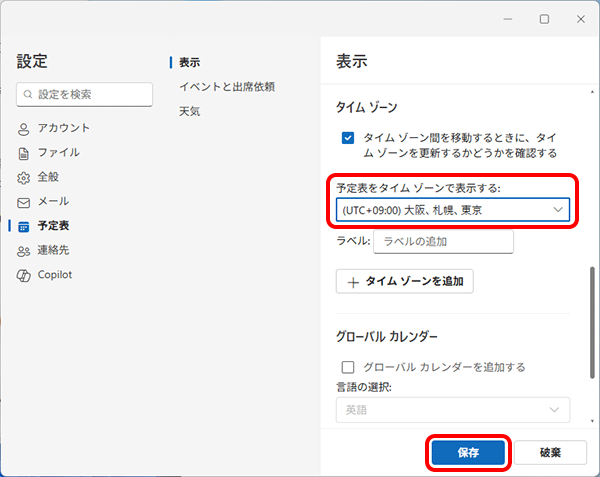Uncheck the タイムゾーン更新確認 checkbox

[x=348, y=139]
